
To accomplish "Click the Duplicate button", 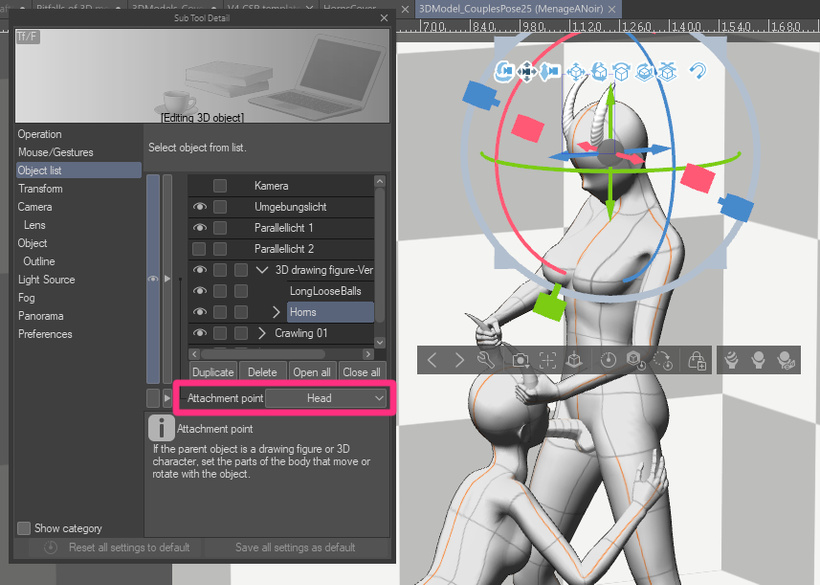I will tap(212, 371).
